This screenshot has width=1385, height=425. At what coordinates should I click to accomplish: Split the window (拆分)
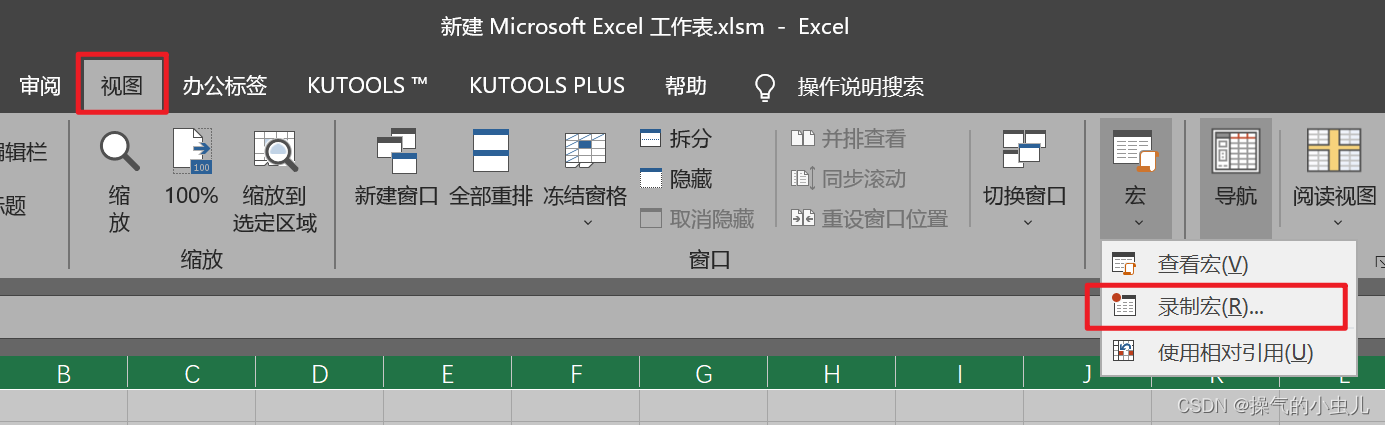[676, 139]
